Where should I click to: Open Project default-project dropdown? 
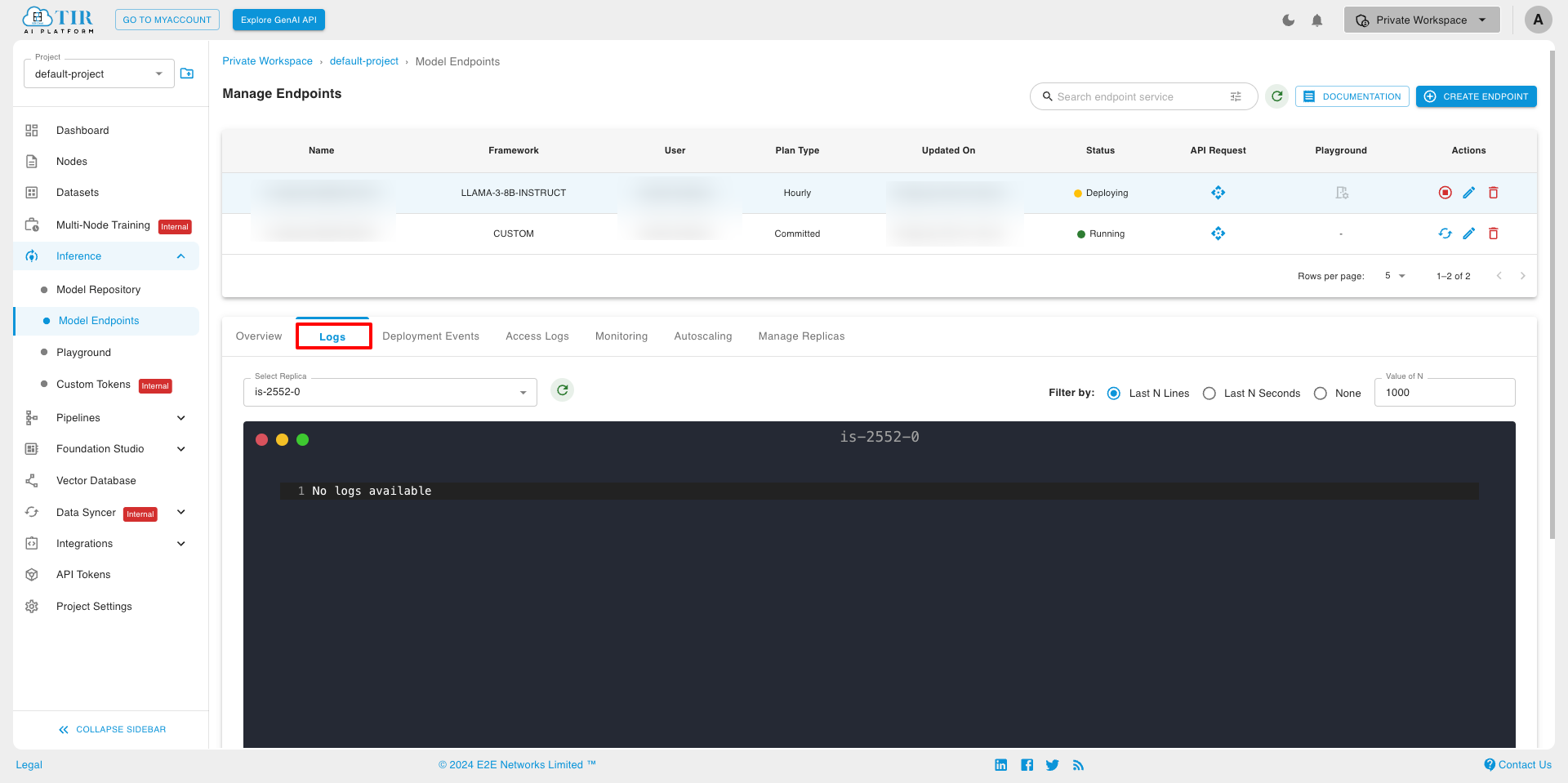click(99, 73)
